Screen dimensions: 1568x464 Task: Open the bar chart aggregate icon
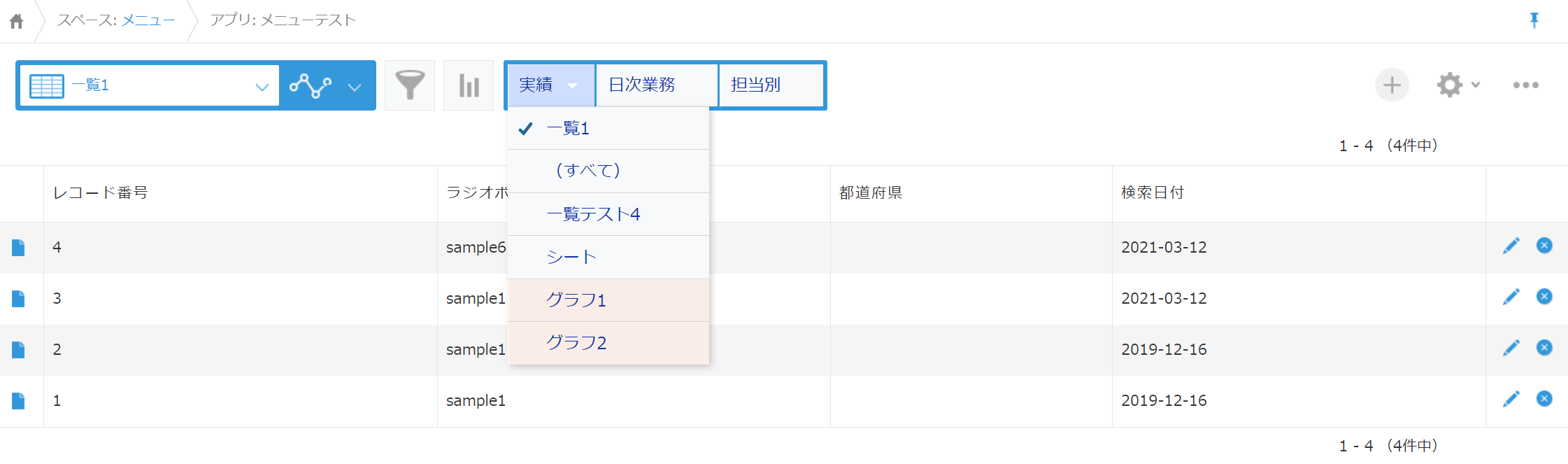coord(469,85)
